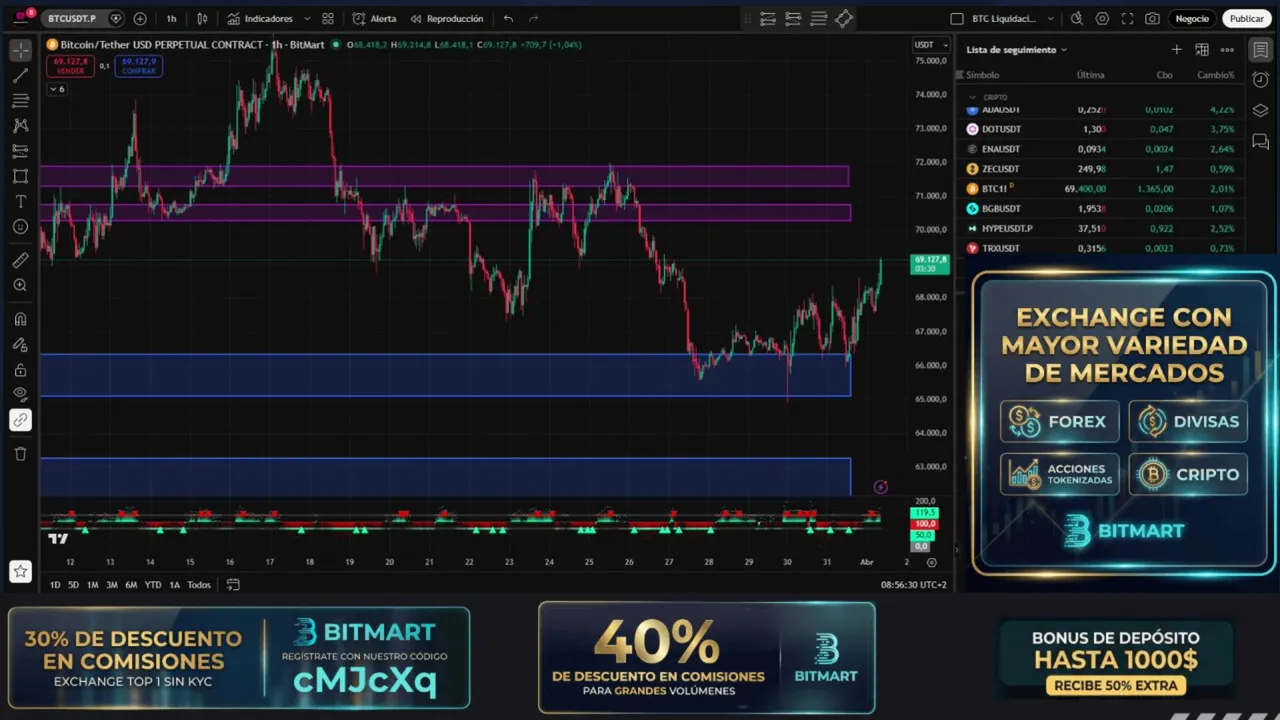
Task: Click the trash icon to remove objects
Action: point(20,454)
